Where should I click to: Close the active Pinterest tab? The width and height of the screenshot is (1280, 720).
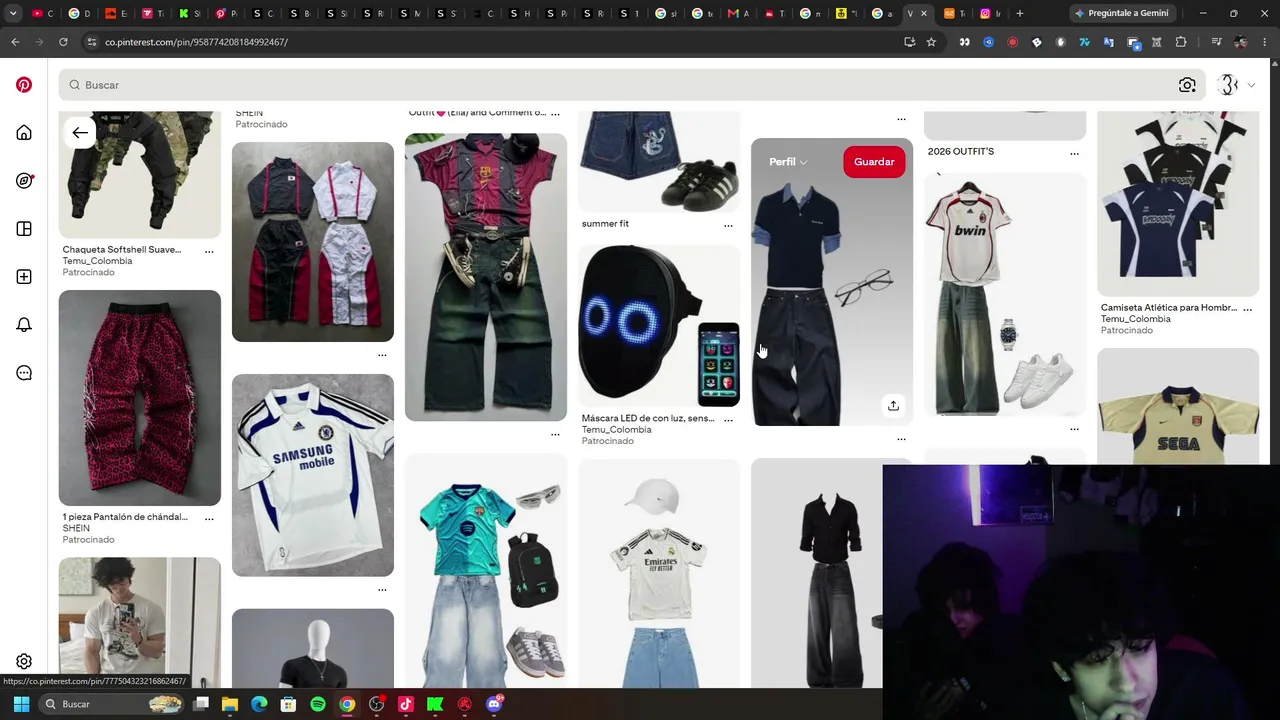(924, 13)
